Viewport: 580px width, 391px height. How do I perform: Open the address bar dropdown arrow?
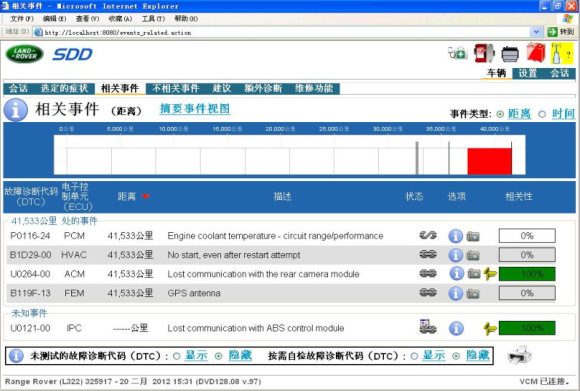pos(536,32)
